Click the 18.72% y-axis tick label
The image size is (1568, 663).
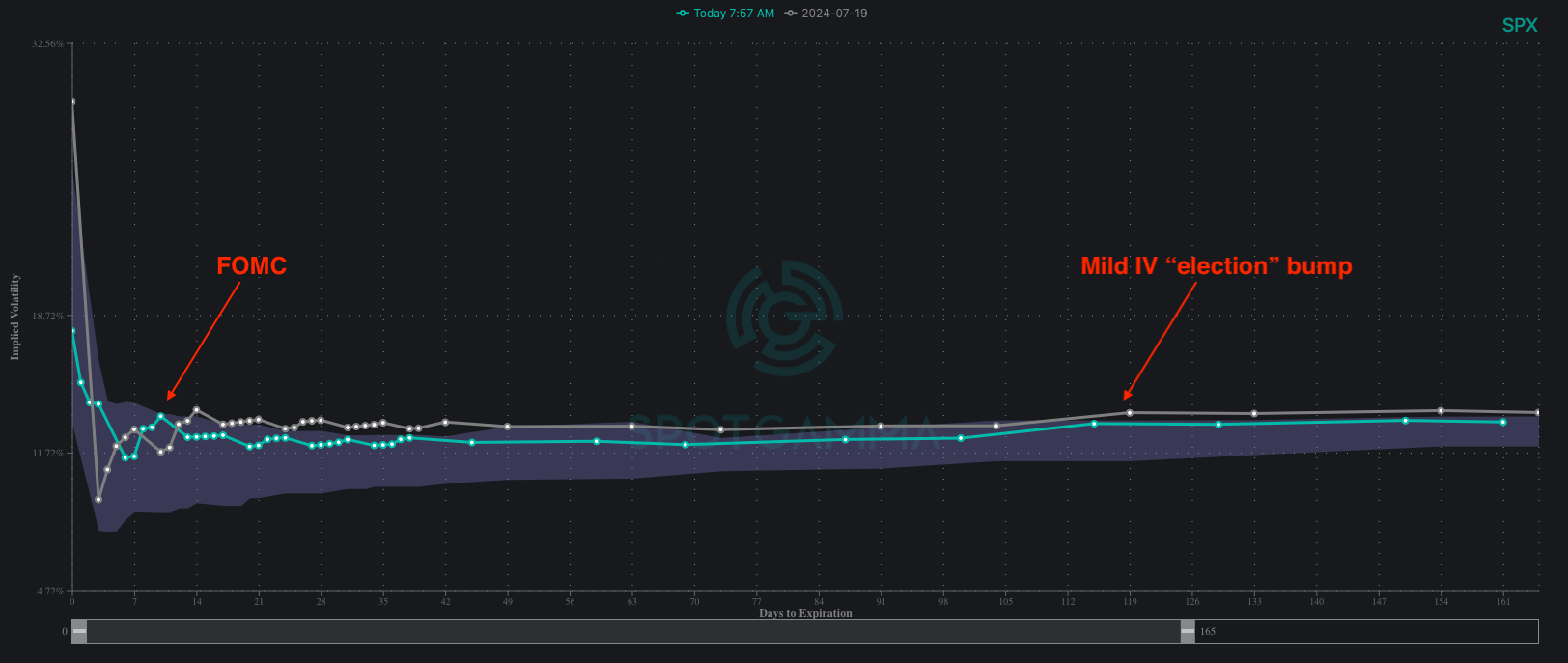(47, 317)
